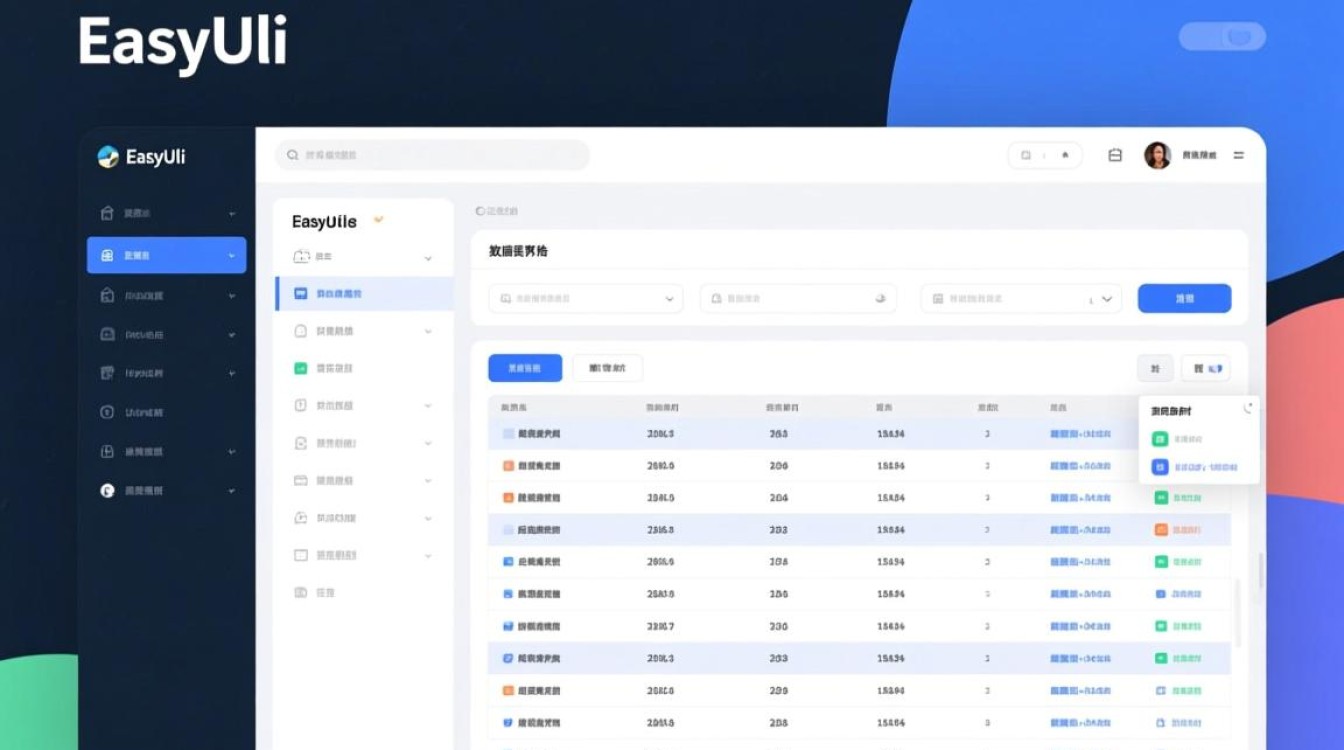Click the search field in the top header

[432, 155]
